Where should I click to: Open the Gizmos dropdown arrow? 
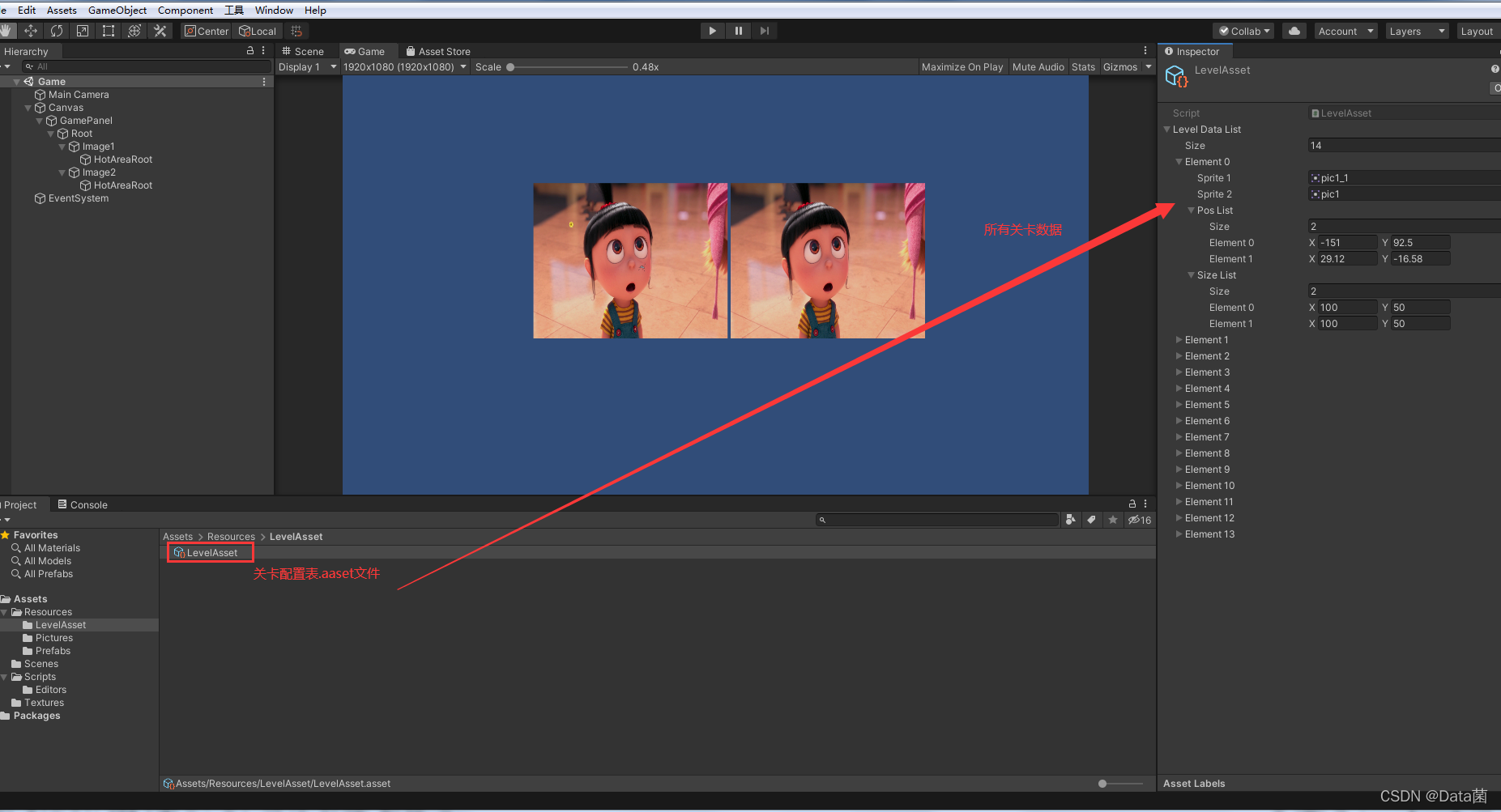[x=1149, y=67]
